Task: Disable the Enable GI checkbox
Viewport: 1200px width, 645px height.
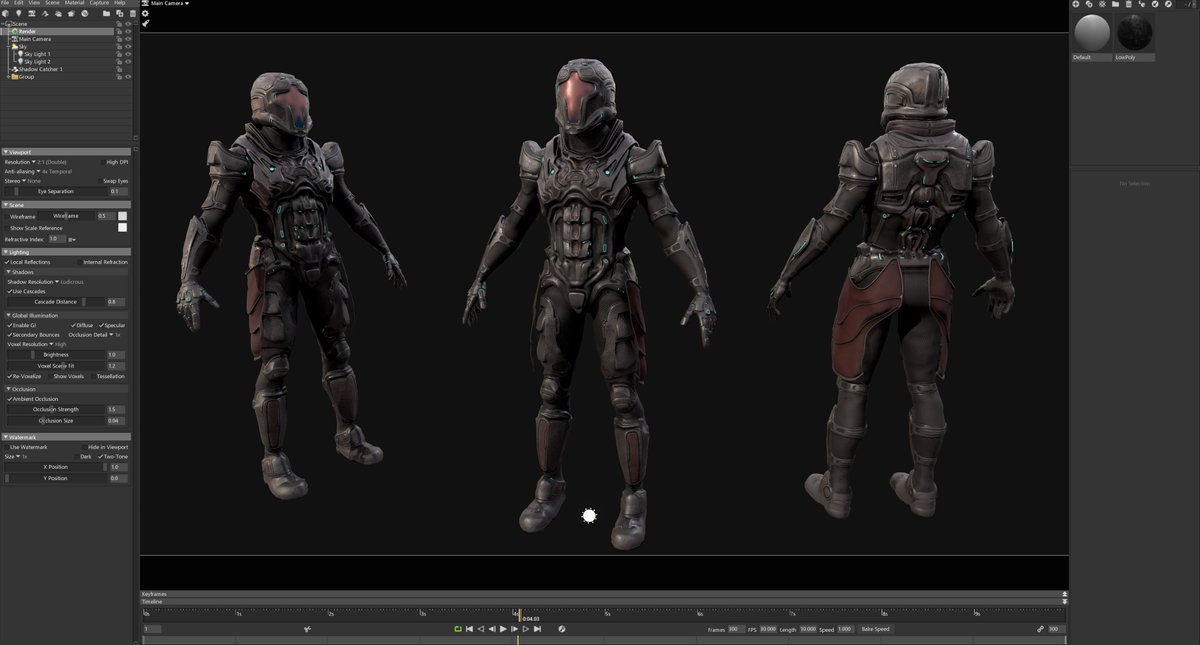Action: pyautogui.click(x=10, y=325)
